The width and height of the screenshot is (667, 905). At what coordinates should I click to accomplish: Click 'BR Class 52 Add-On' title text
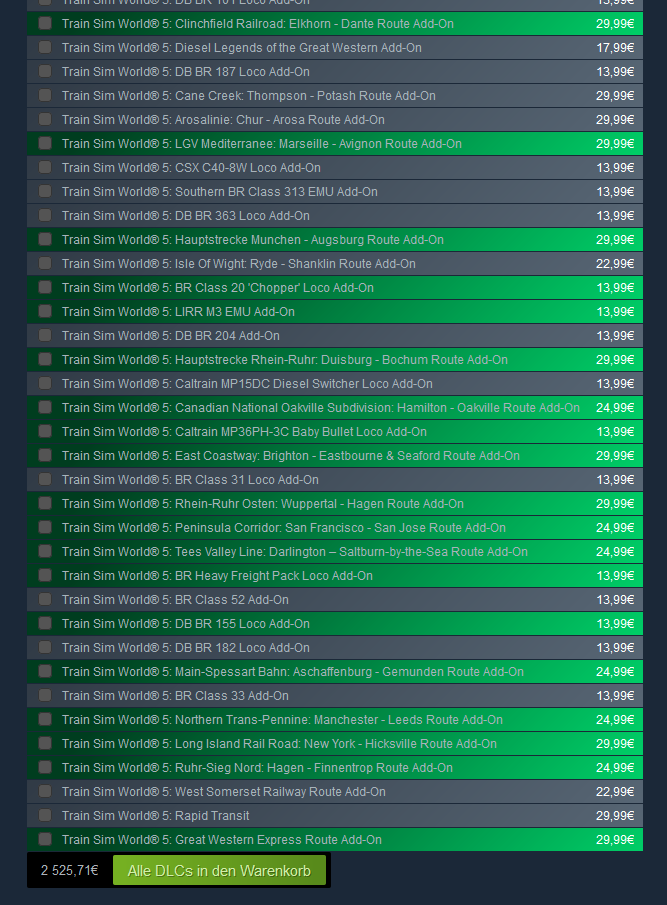click(175, 600)
